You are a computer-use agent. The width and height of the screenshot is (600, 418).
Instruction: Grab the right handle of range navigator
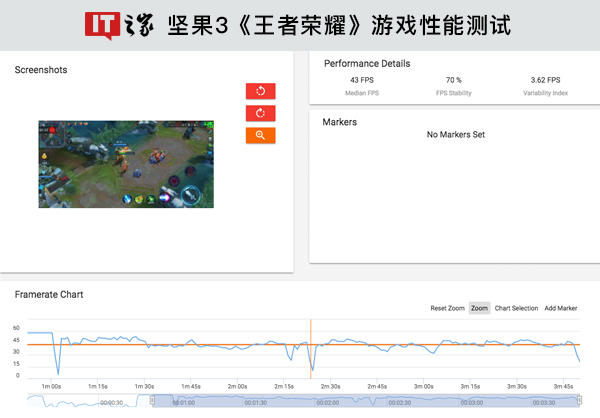click(579, 401)
